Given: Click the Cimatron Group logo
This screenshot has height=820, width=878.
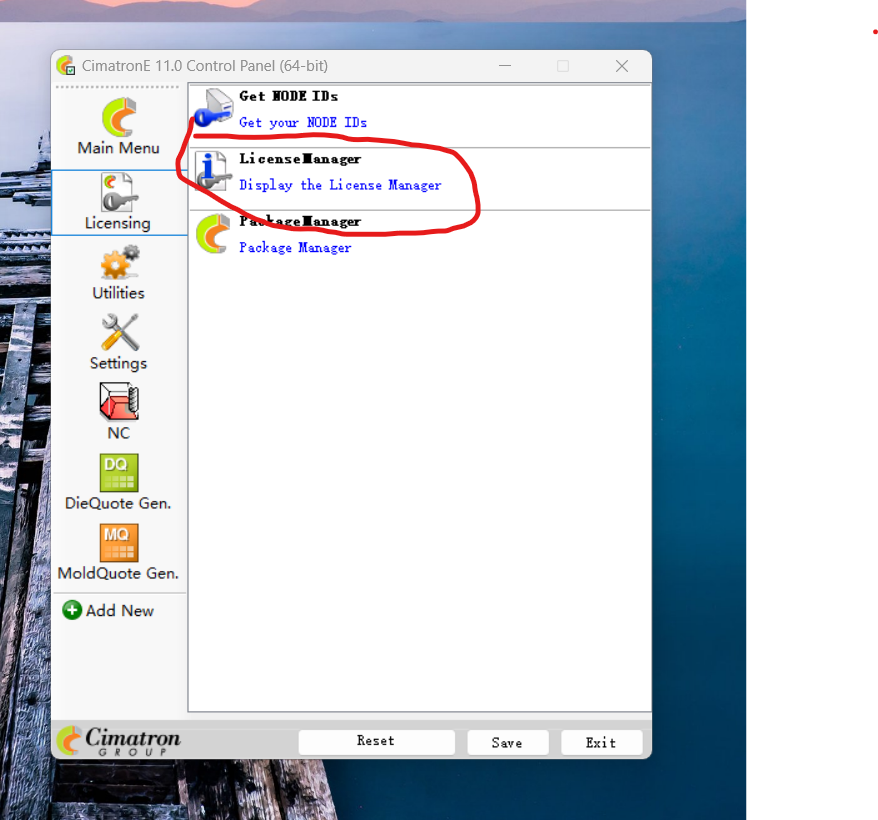Looking at the screenshot, I should [x=119, y=740].
